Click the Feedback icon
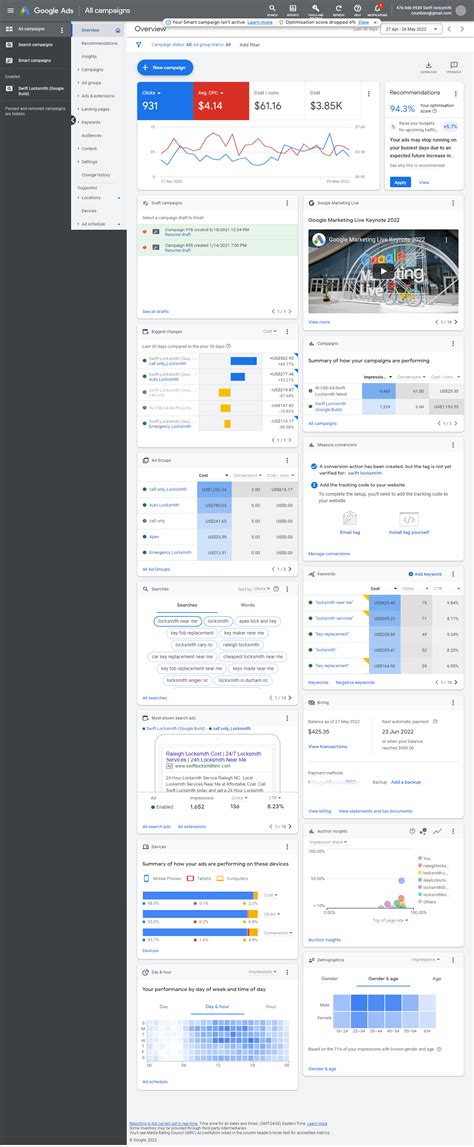 (x=454, y=66)
